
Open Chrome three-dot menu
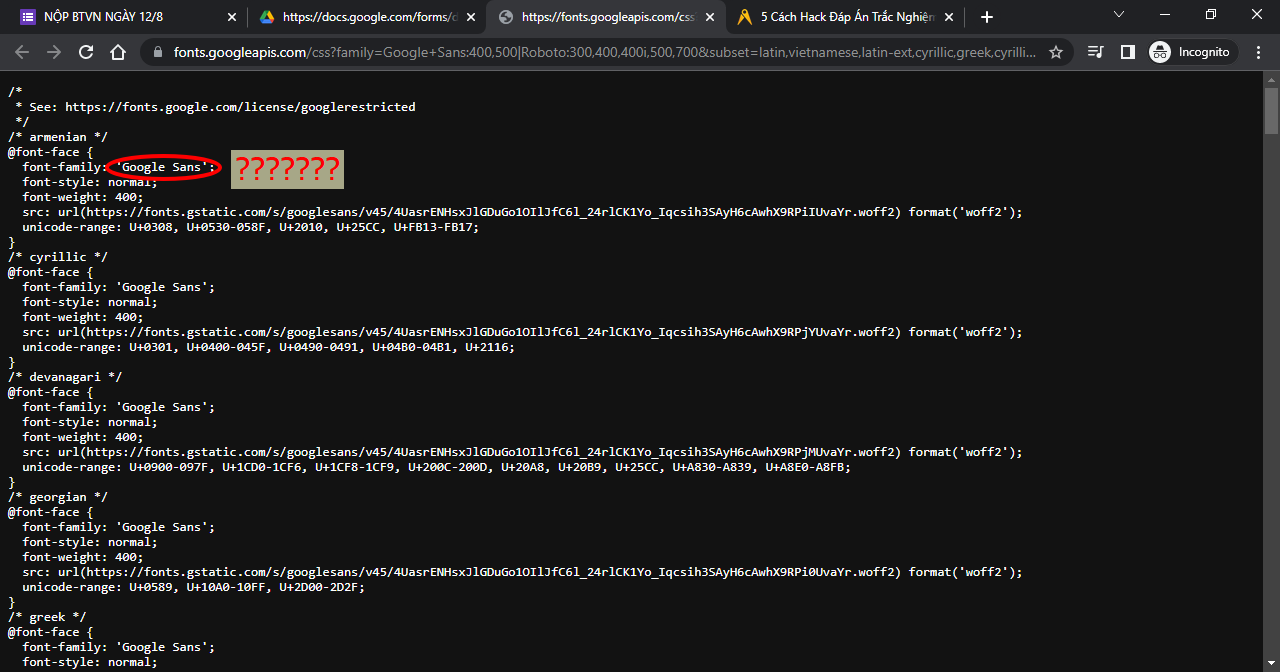pyautogui.click(x=1258, y=52)
